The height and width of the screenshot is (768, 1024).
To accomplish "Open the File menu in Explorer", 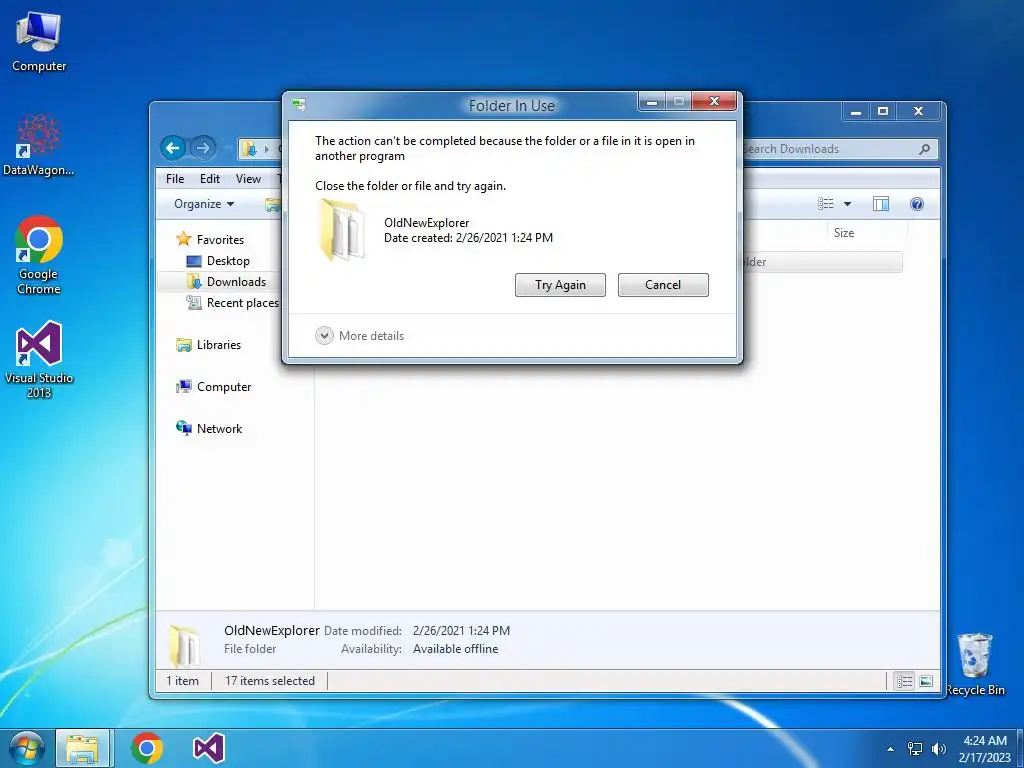I will 175,178.
